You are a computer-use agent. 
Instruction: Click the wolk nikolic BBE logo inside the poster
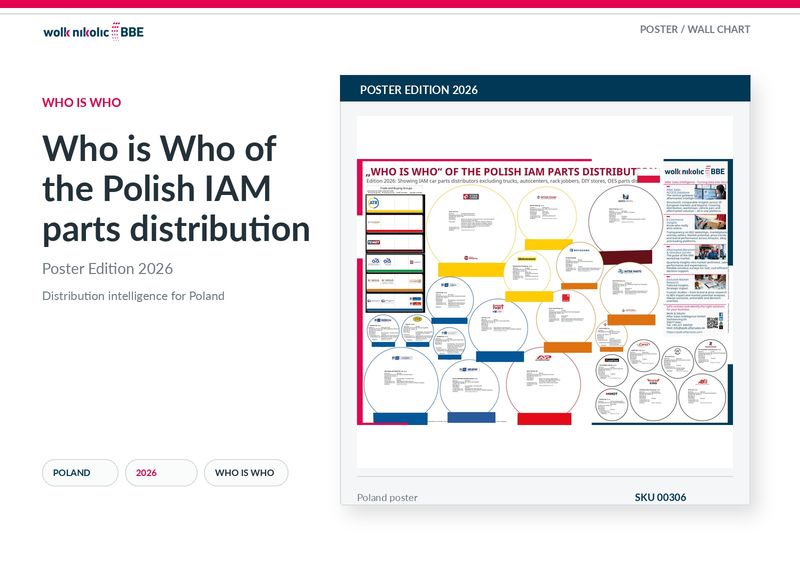[694, 171]
